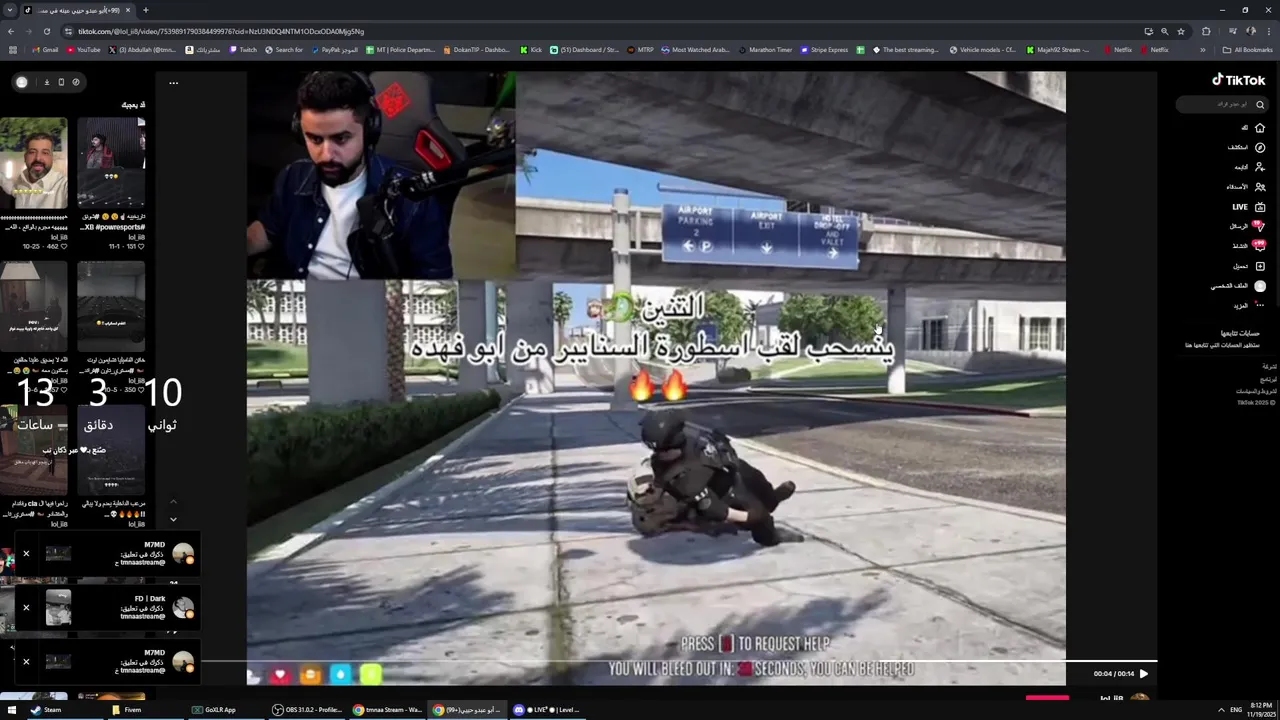
Task: Reload the page in Chrome
Action: coord(46,31)
